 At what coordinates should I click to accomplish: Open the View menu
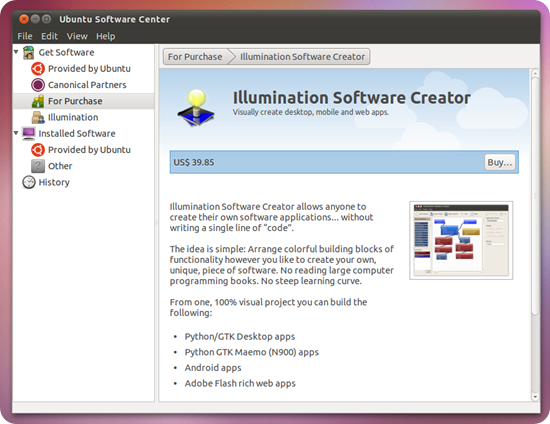click(77, 36)
